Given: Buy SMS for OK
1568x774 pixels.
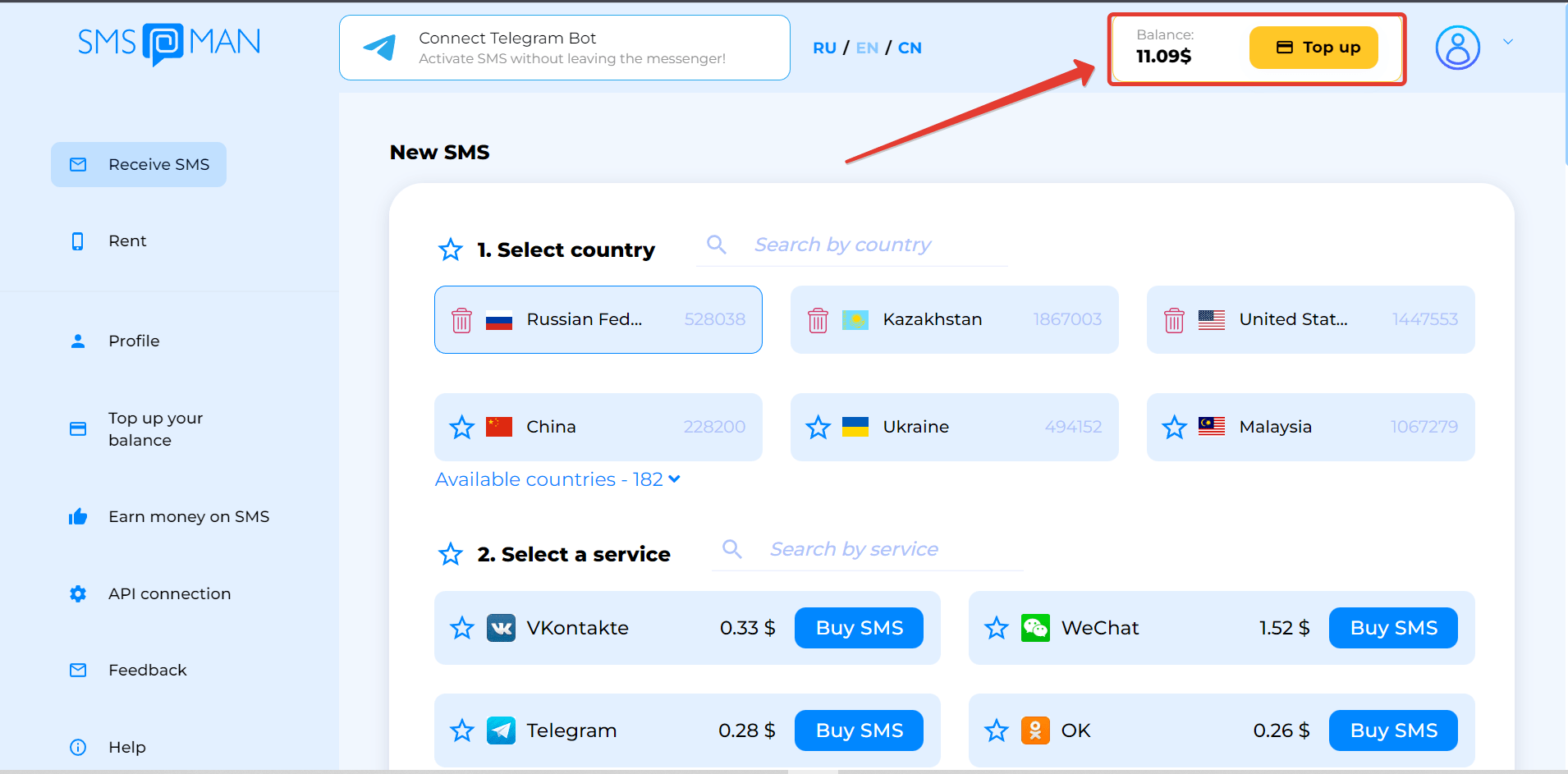Looking at the screenshot, I should click(x=1393, y=730).
